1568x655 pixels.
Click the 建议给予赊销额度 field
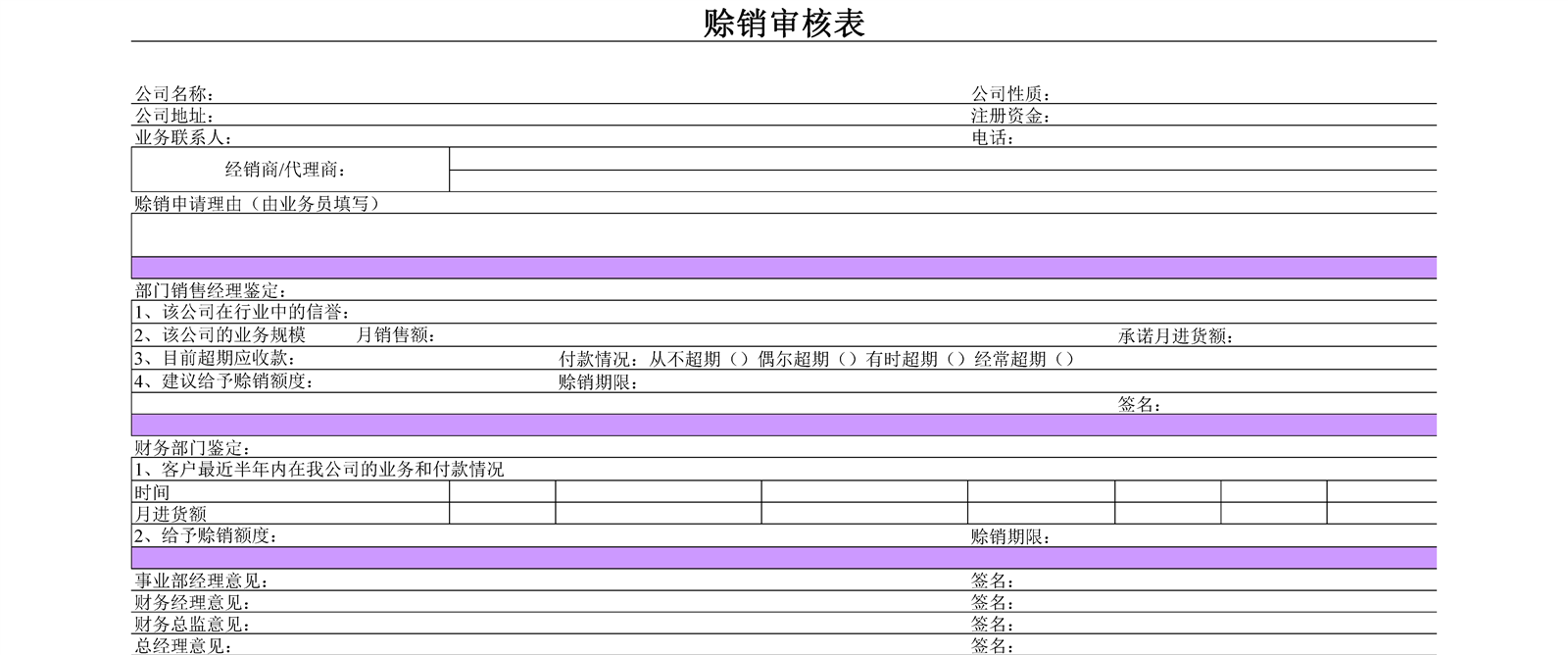click(x=431, y=381)
